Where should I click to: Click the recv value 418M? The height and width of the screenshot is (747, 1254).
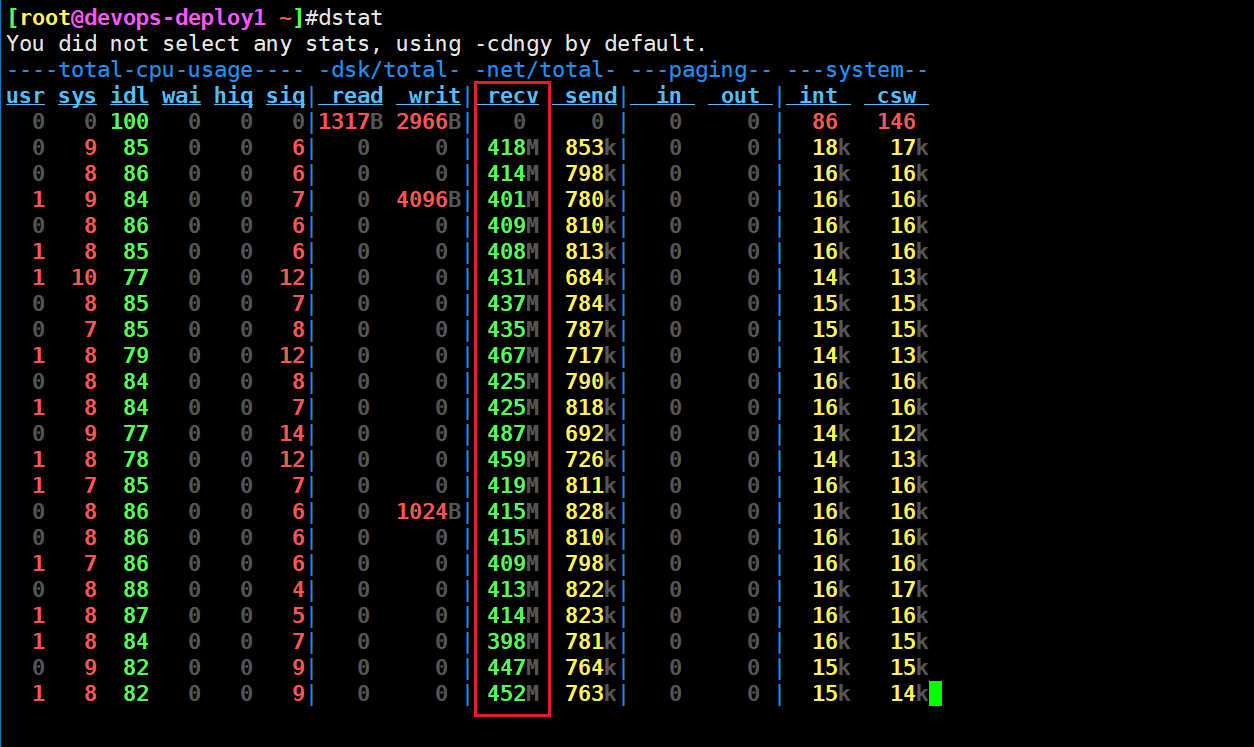click(514, 148)
